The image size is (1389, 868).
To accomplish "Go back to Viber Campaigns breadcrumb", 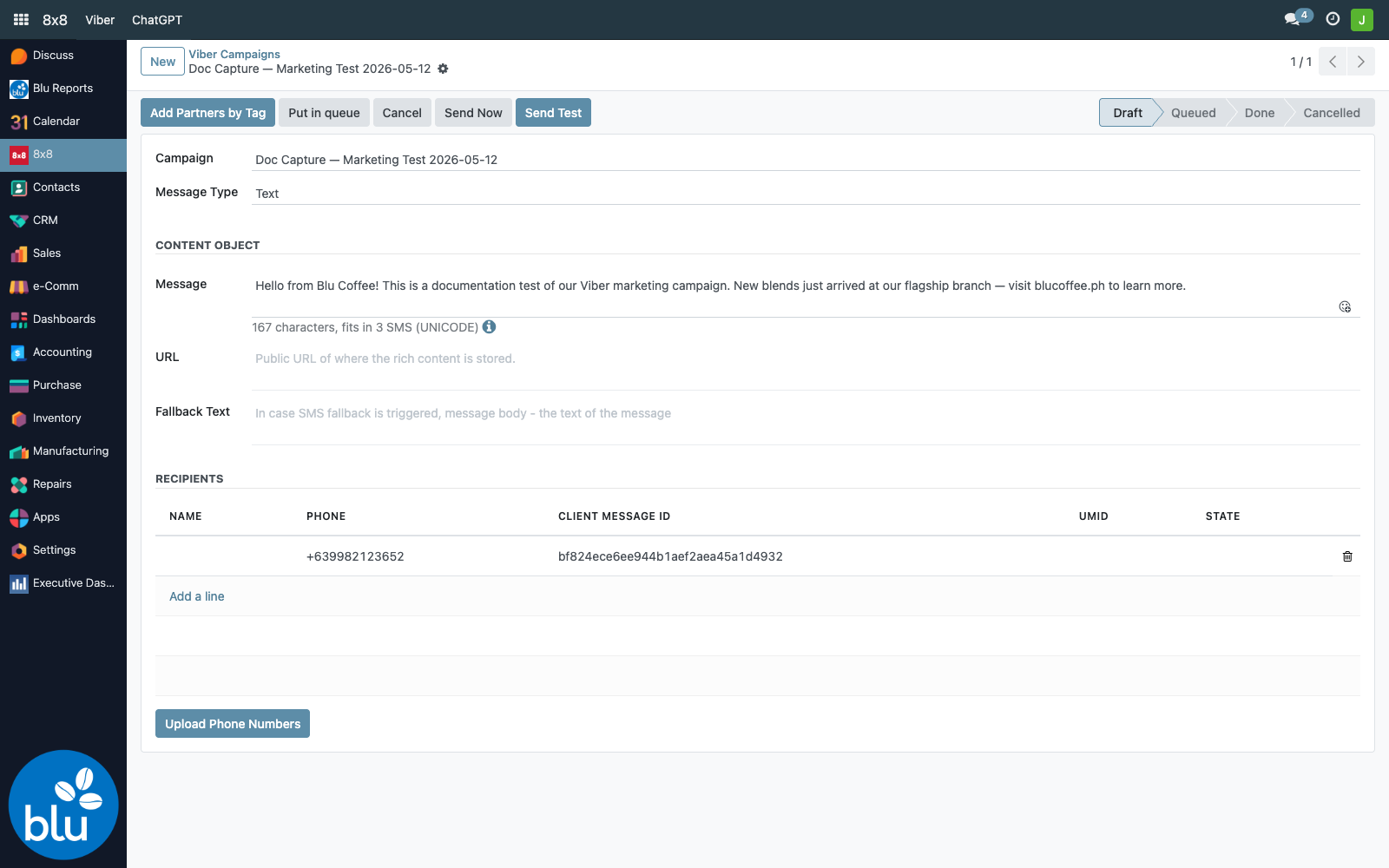I will point(234,54).
